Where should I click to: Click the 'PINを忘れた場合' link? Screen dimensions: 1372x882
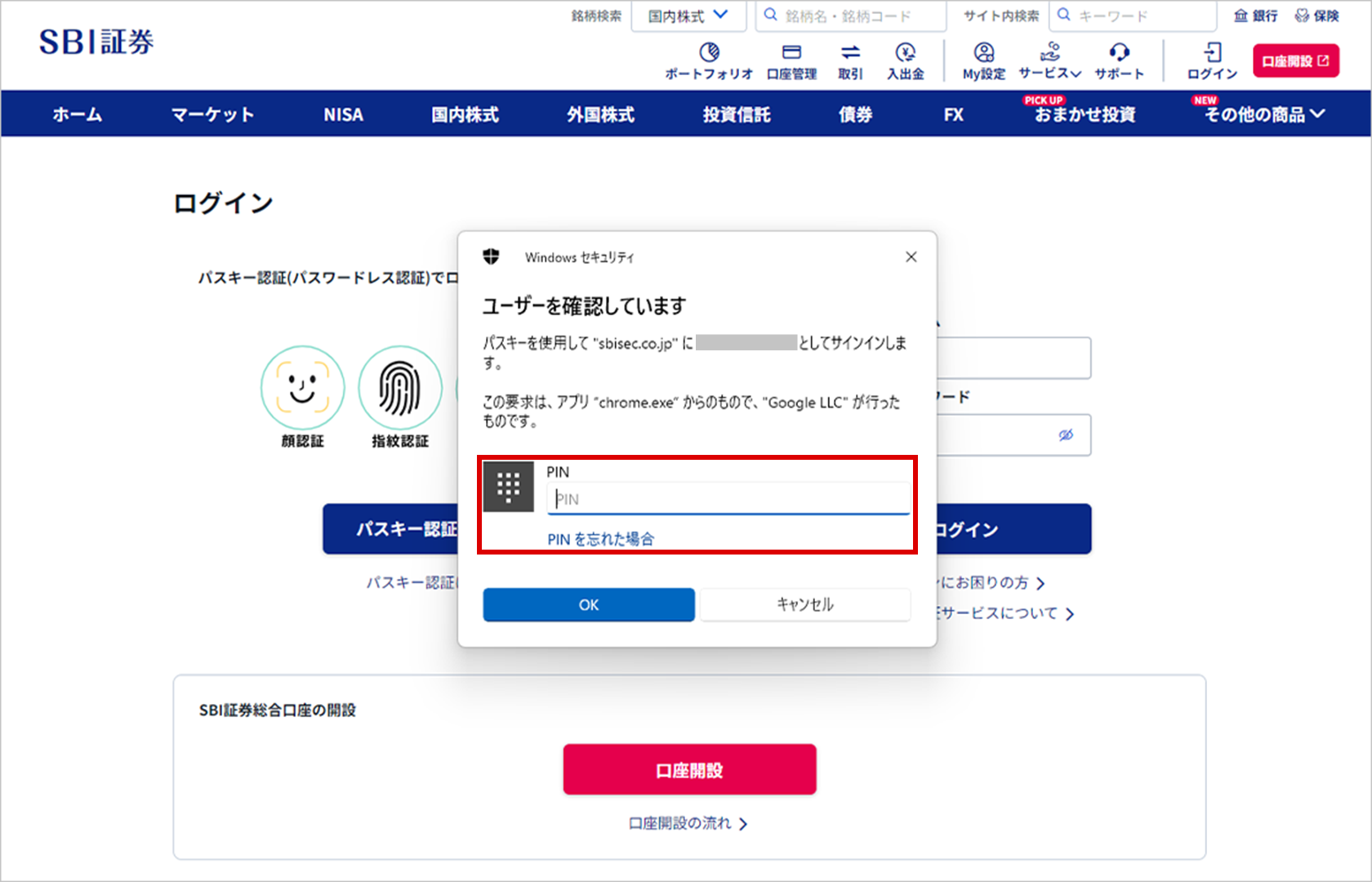point(600,539)
